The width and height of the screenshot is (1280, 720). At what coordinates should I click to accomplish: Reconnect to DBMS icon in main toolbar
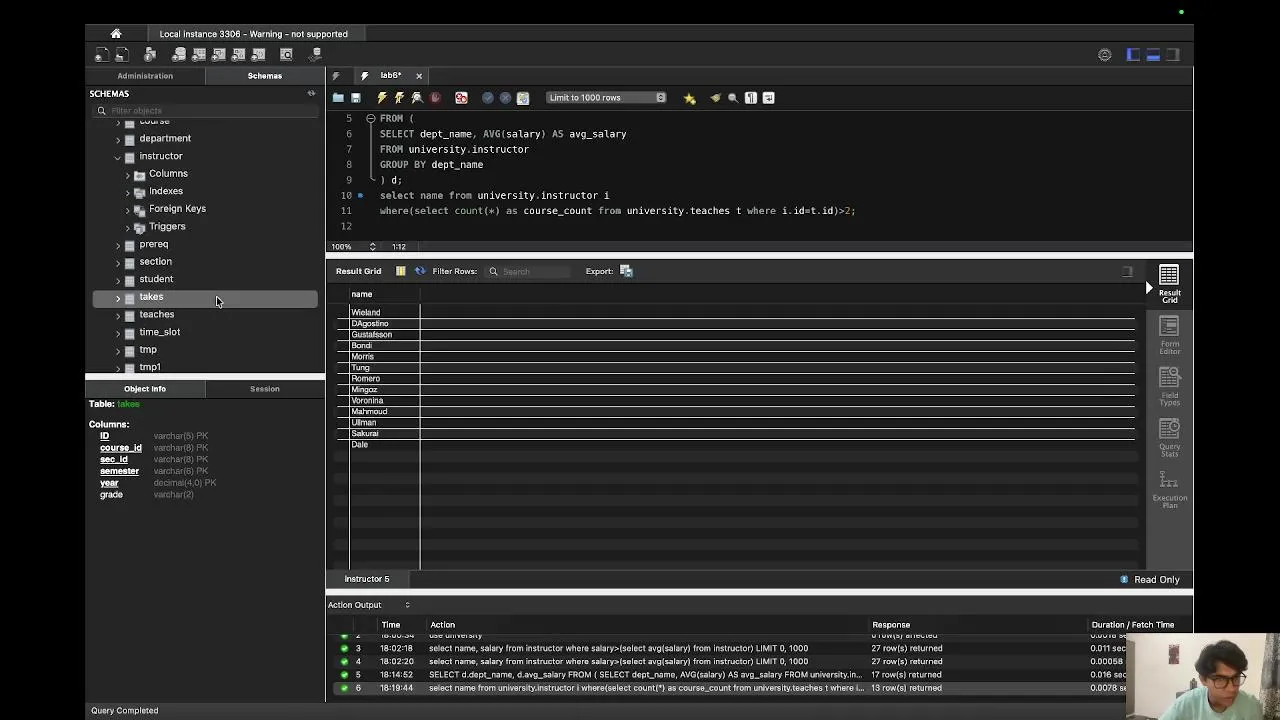316,55
